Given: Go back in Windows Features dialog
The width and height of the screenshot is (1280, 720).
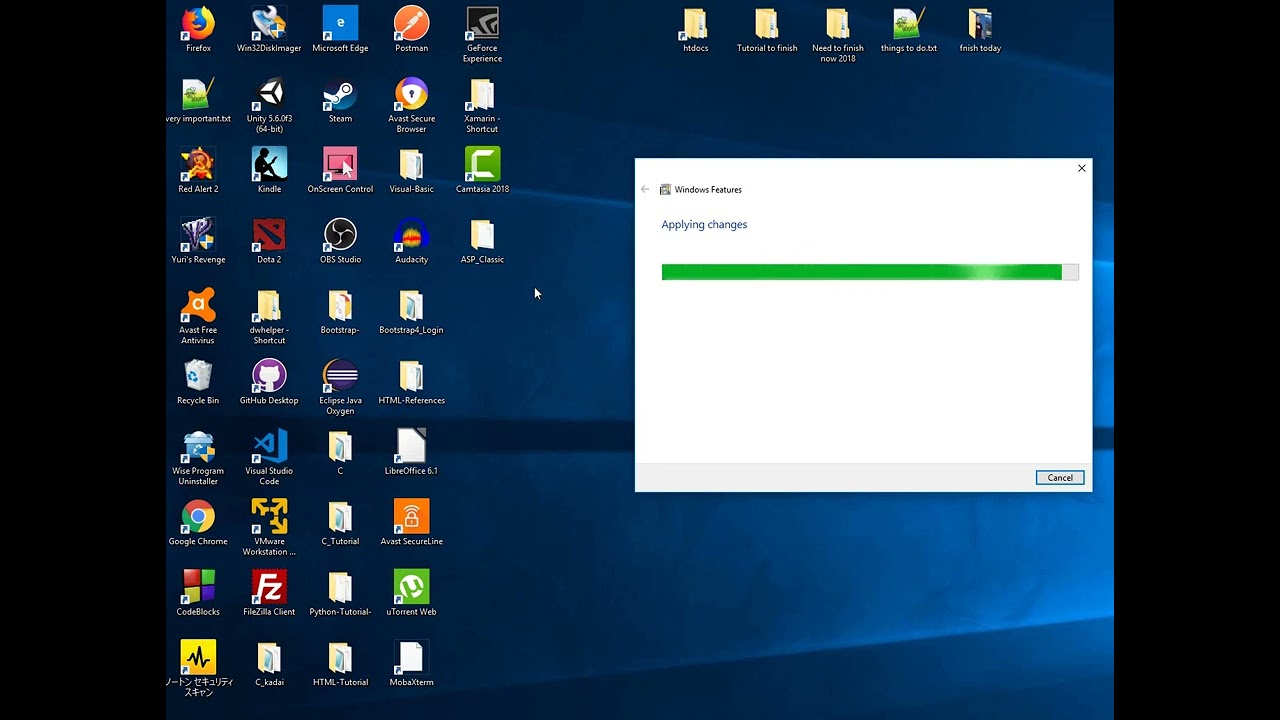Looking at the screenshot, I should [x=645, y=189].
